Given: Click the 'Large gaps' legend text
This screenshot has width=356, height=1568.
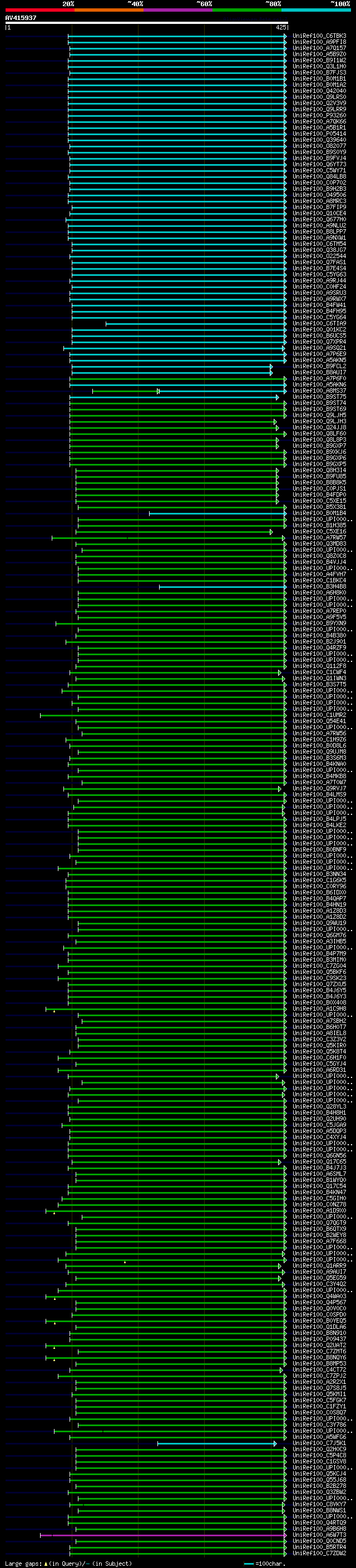Looking at the screenshot, I should point(23,1563).
